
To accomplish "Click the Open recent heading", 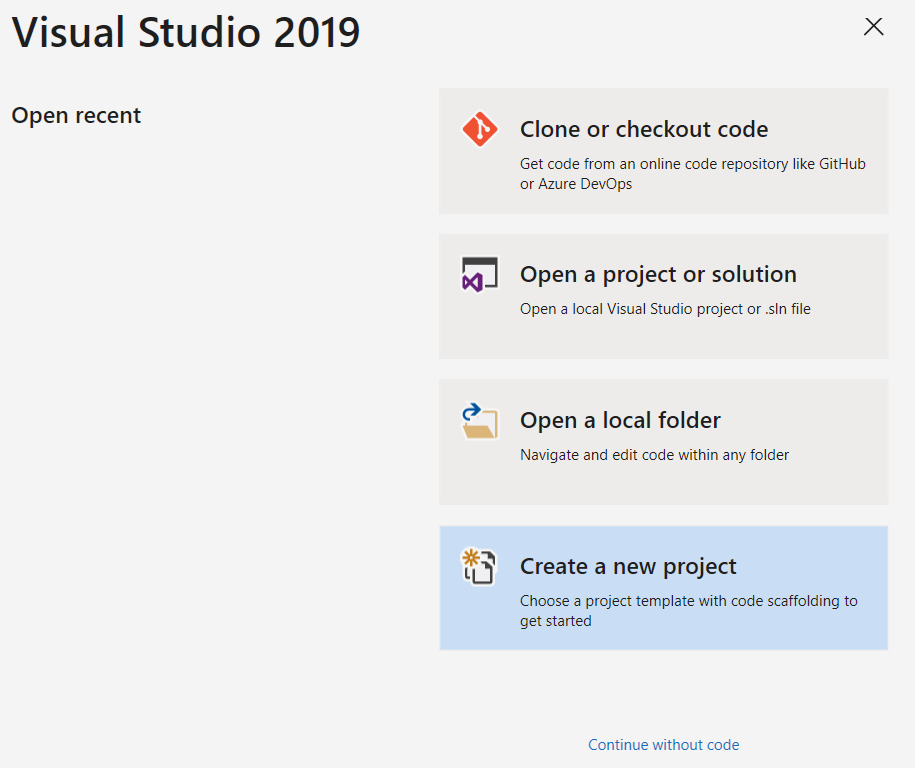I will (76, 116).
